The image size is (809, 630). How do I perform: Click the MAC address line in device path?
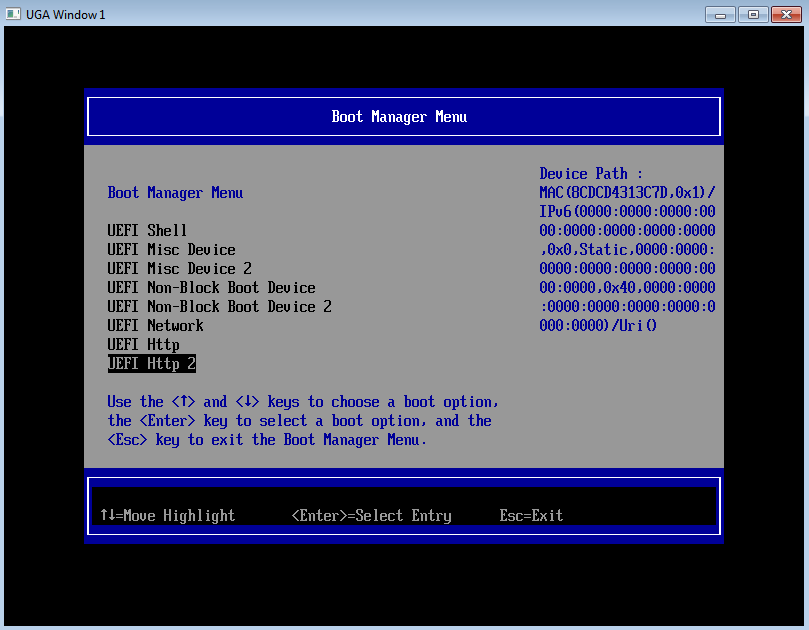click(x=627, y=193)
